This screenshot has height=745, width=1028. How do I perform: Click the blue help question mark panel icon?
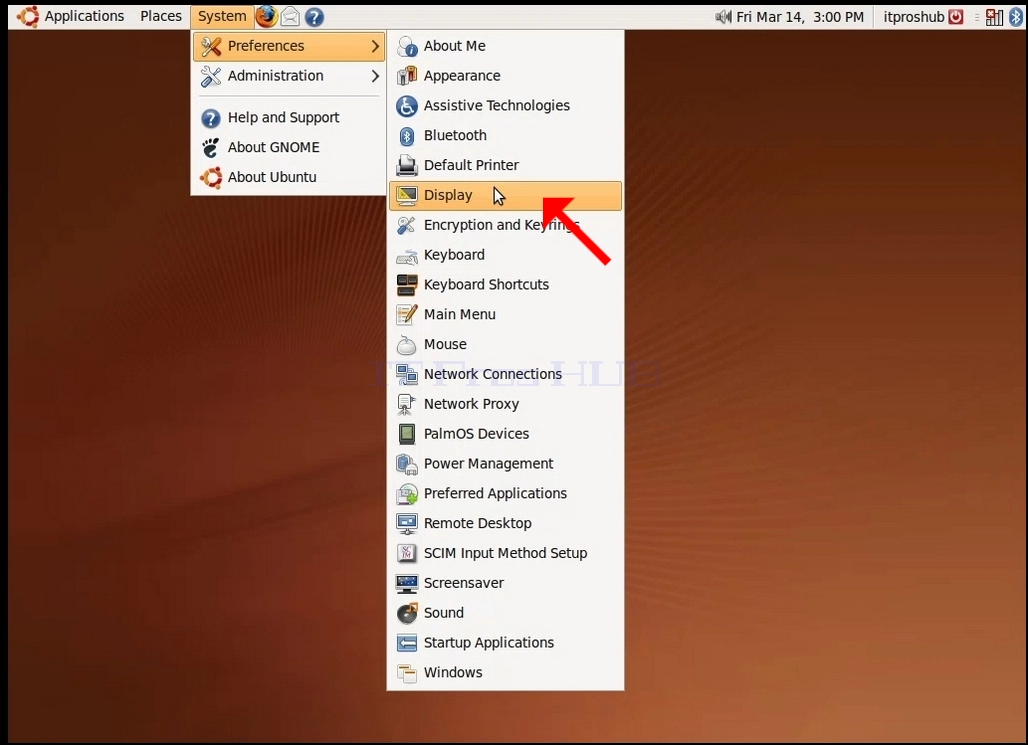[x=315, y=16]
